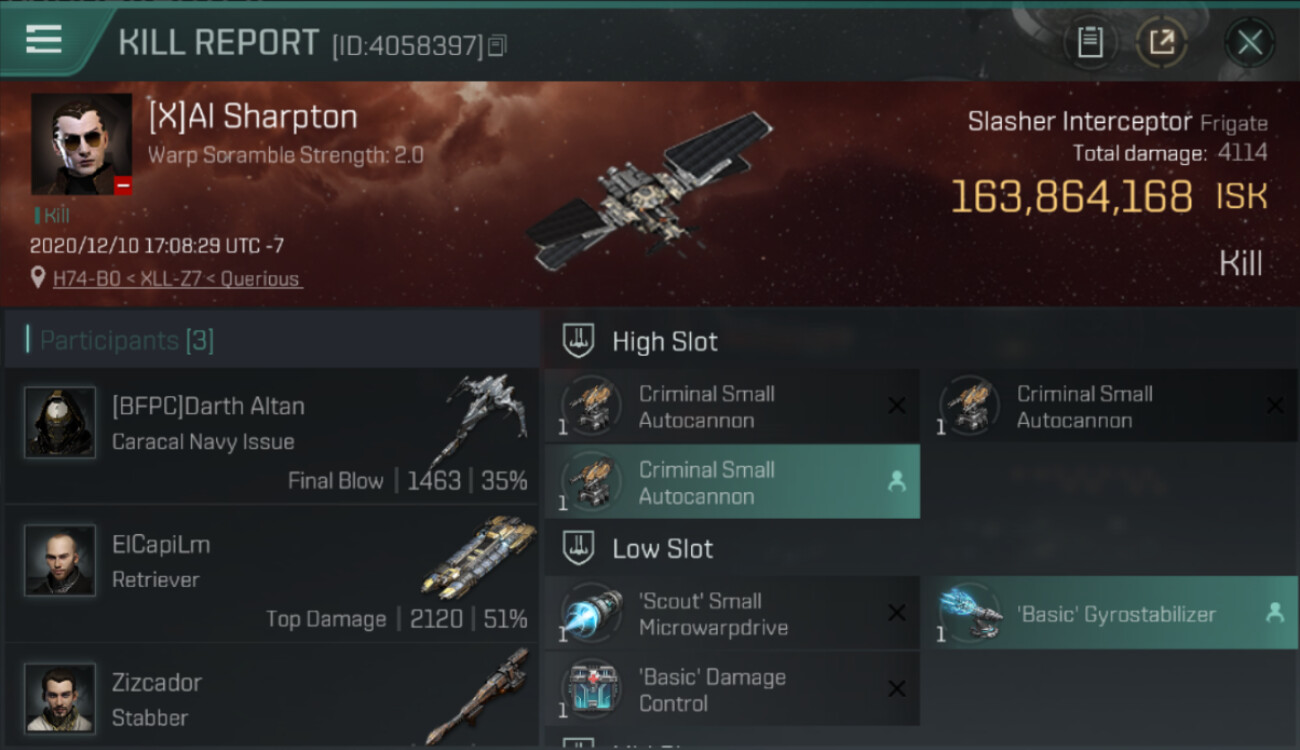Click the Caracal Navy Issue ship image
The width and height of the screenshot is (1300, 750).
[x=486, y=415]
